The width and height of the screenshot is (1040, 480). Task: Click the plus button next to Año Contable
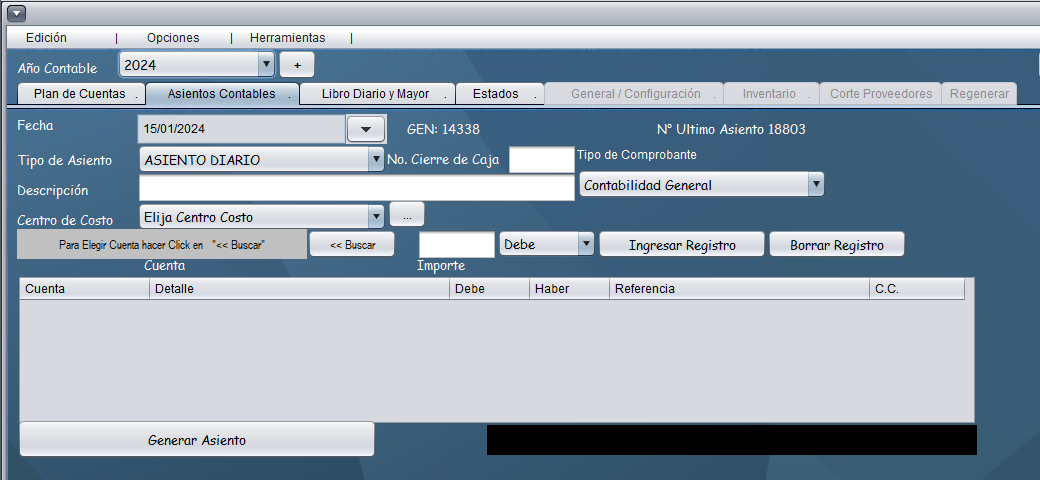pos(297,65)
